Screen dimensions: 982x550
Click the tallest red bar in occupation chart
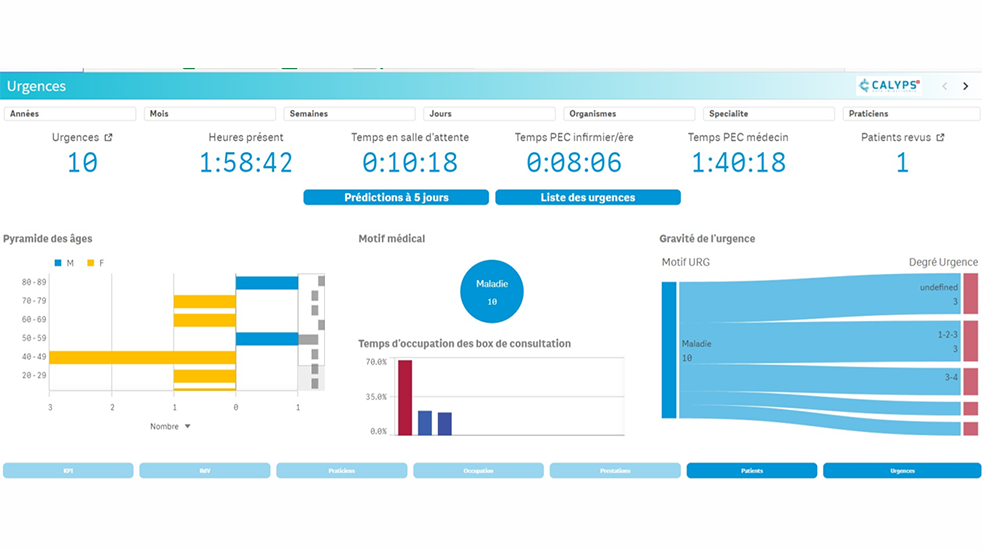405,398
